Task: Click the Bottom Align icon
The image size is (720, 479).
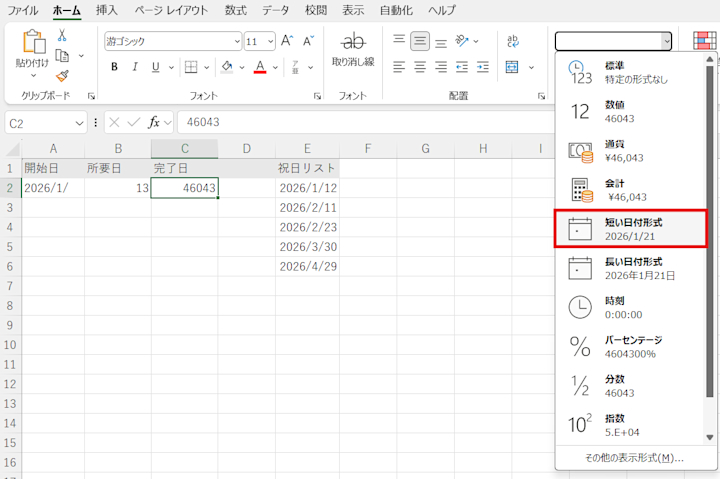Action: point(441,43)
